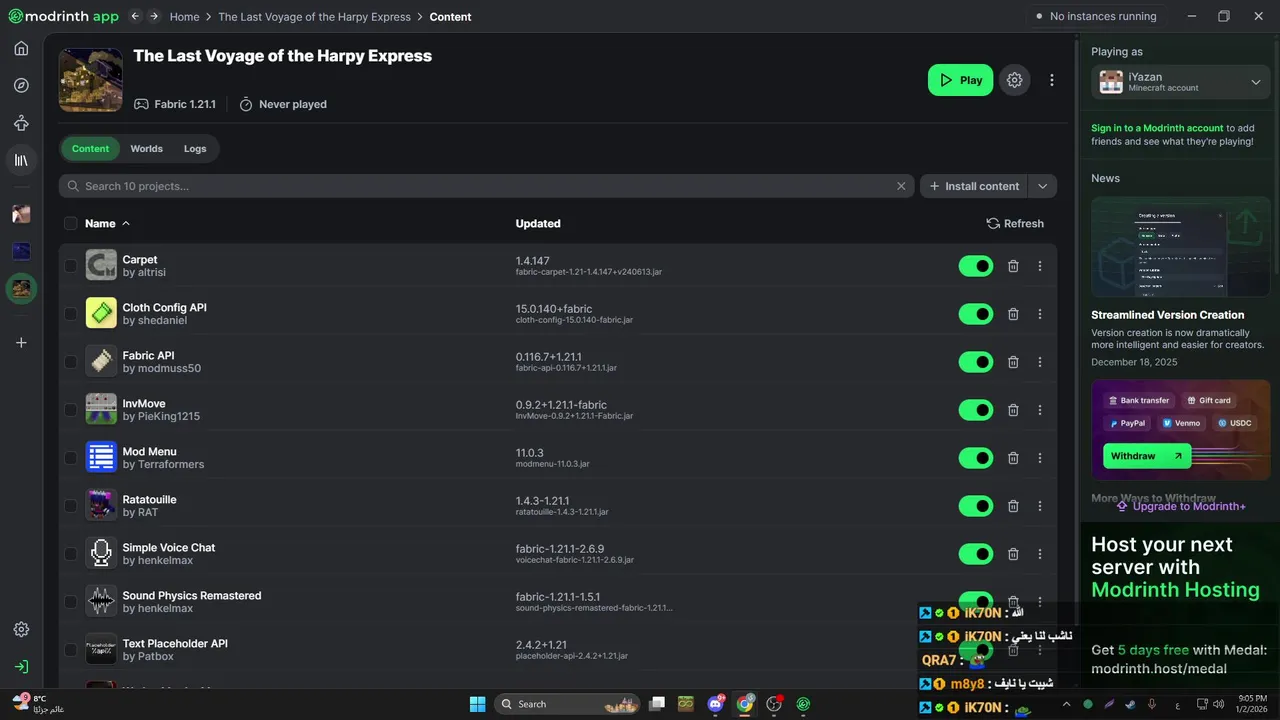
Task: Open more options for Mod Menu row
Action: 1040,458
